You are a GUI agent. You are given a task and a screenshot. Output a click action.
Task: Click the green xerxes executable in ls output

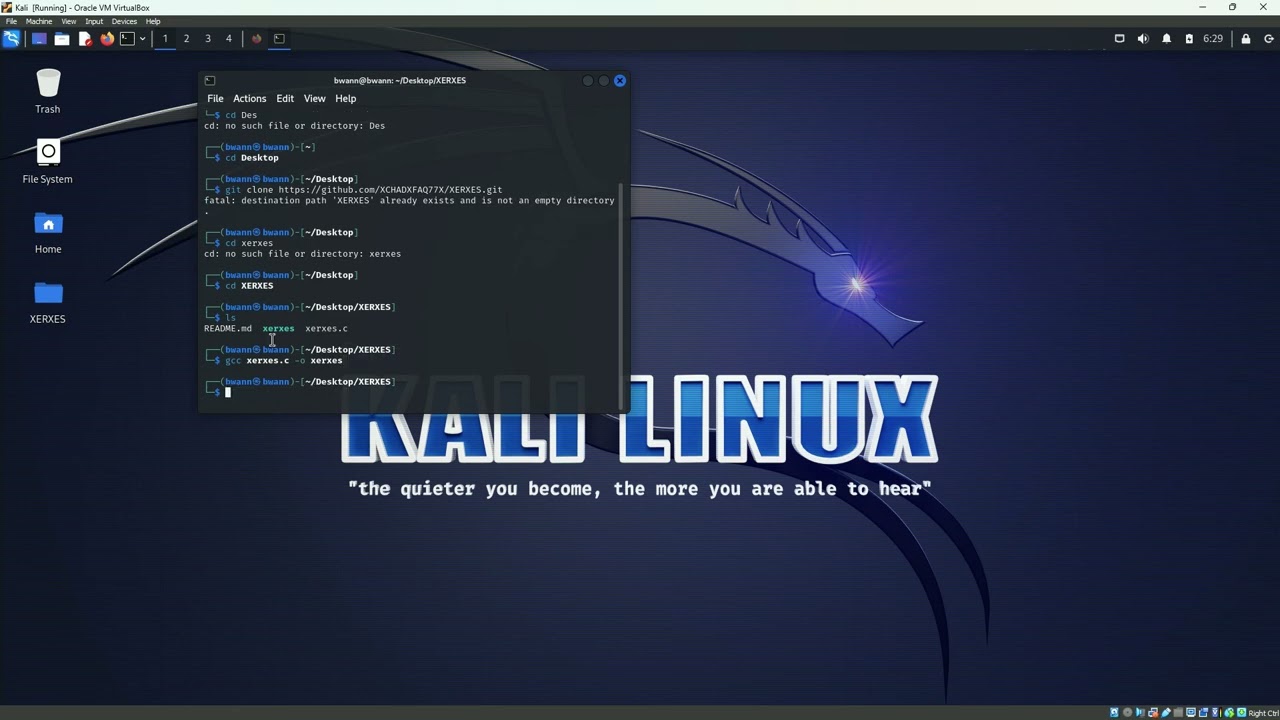278,329
